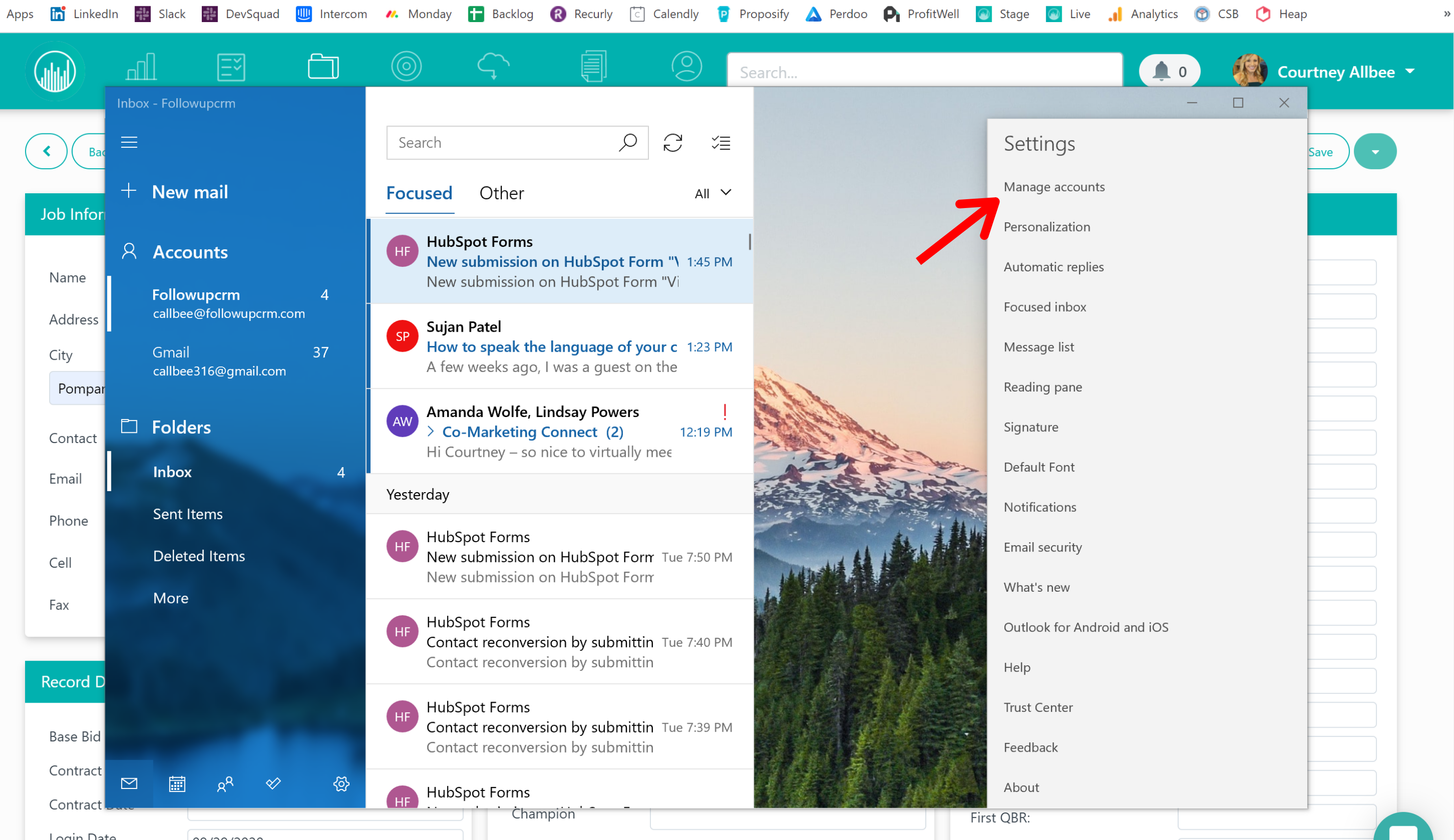Open the Courtney Allbee user menu
Screen dimensions: 1454x840
click(x=1345, y=72)
